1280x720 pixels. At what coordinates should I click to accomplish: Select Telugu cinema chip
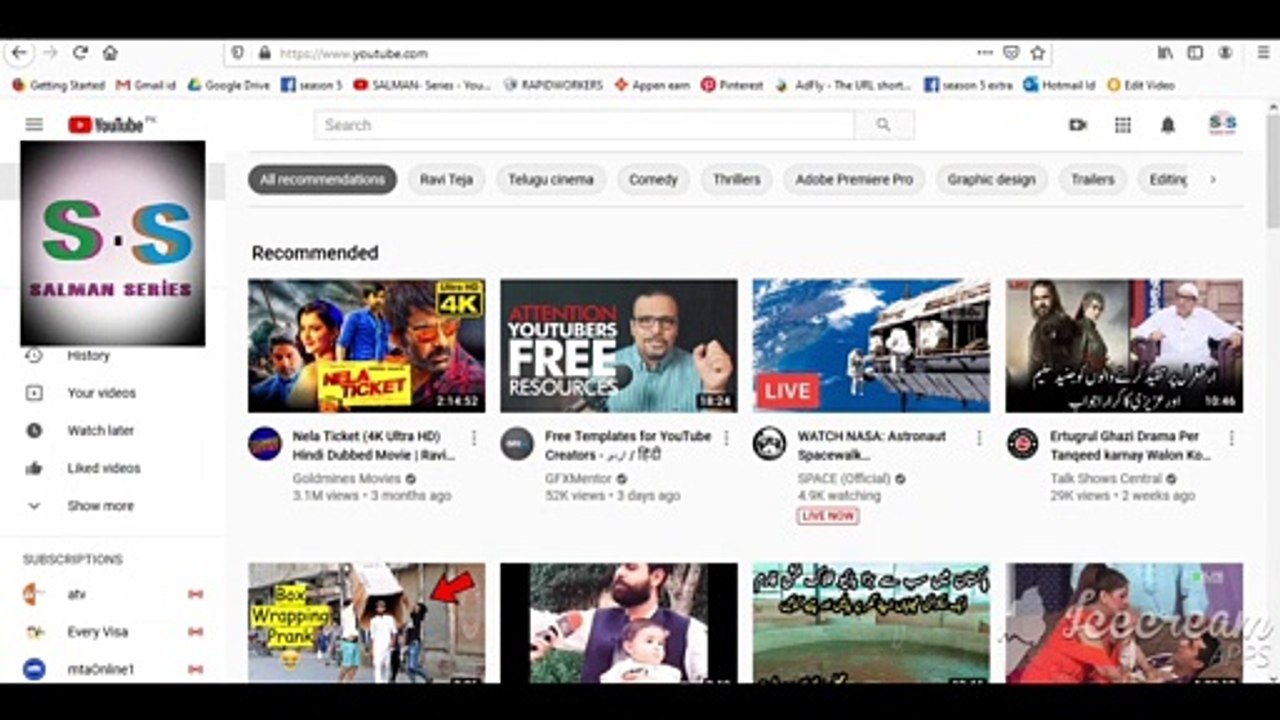tap(551, 180)
